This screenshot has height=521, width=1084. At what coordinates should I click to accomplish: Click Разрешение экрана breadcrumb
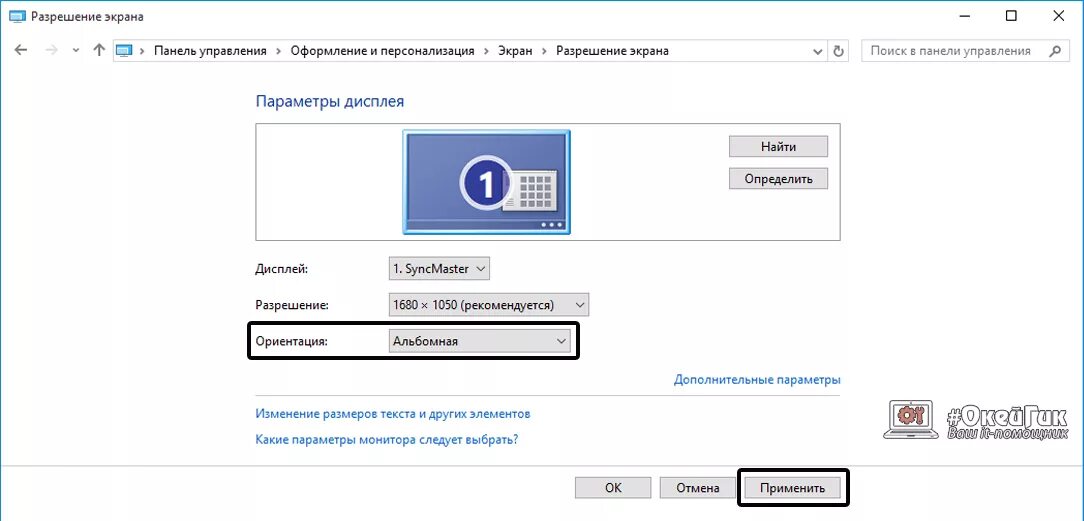613,50
